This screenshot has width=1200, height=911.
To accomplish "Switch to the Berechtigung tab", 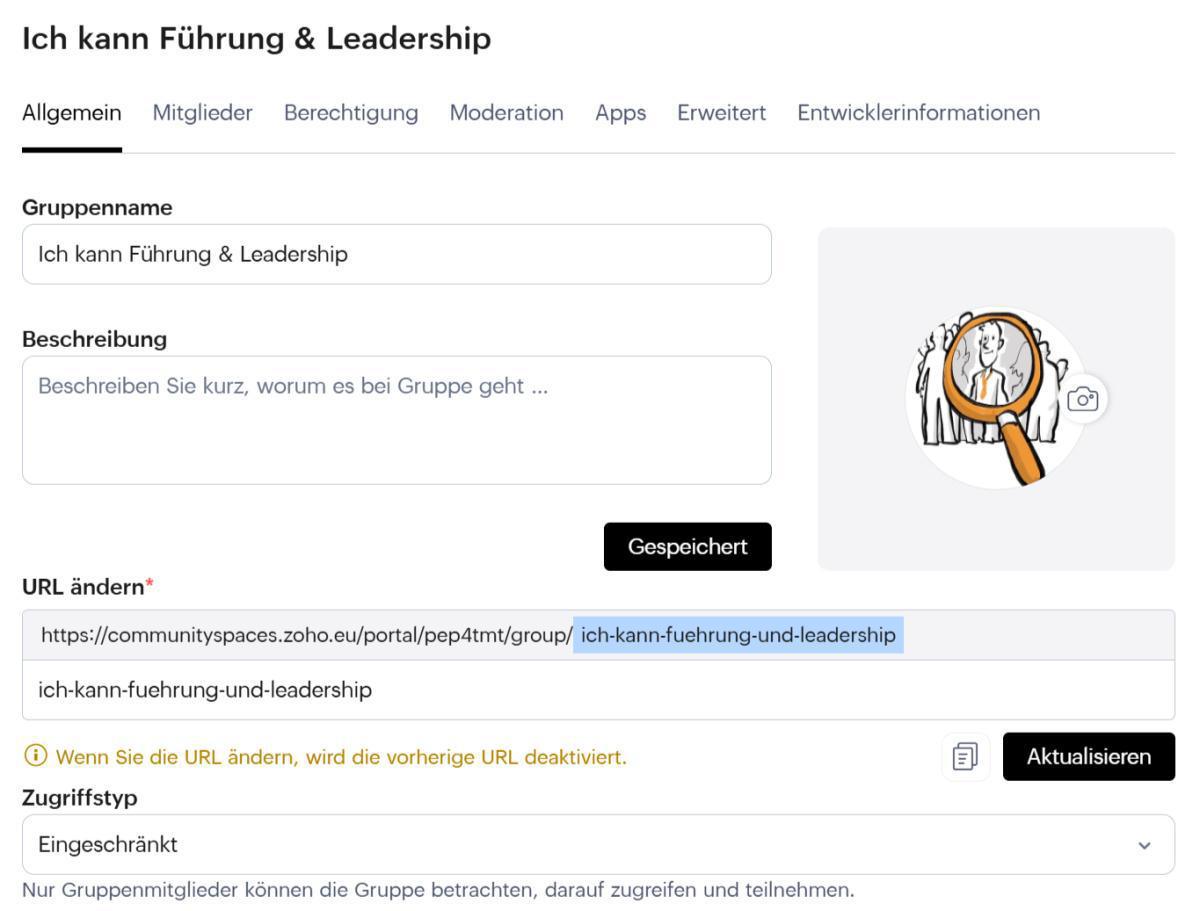I will coord(351,113).
